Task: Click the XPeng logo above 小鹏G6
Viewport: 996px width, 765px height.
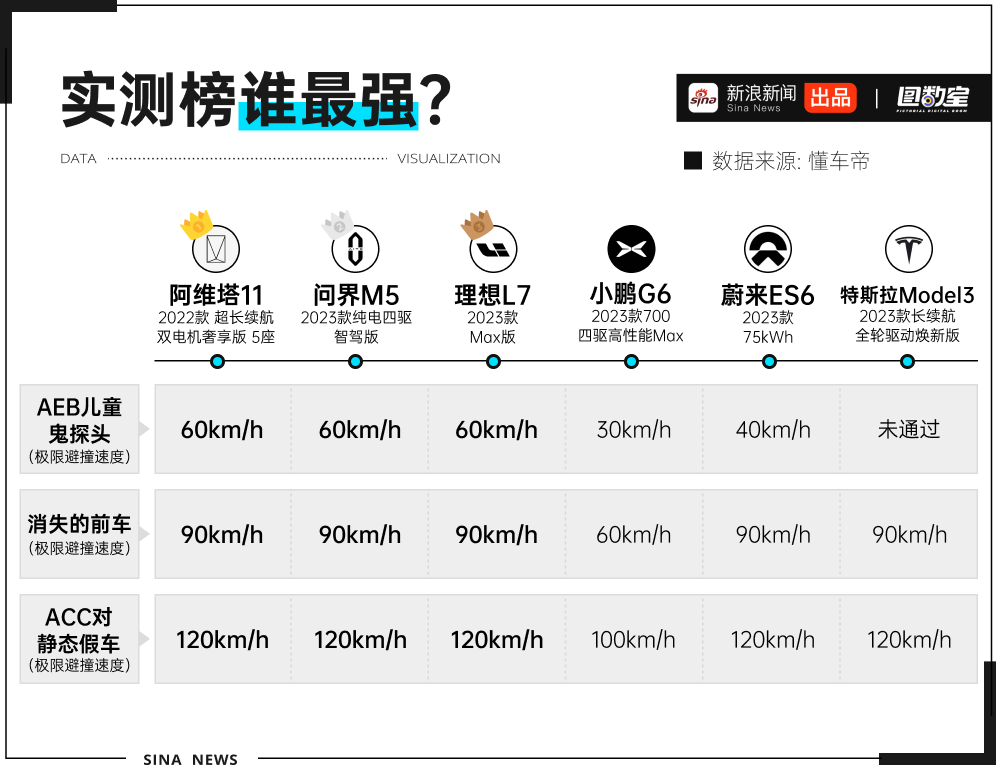Action: (x=631, y=248)
